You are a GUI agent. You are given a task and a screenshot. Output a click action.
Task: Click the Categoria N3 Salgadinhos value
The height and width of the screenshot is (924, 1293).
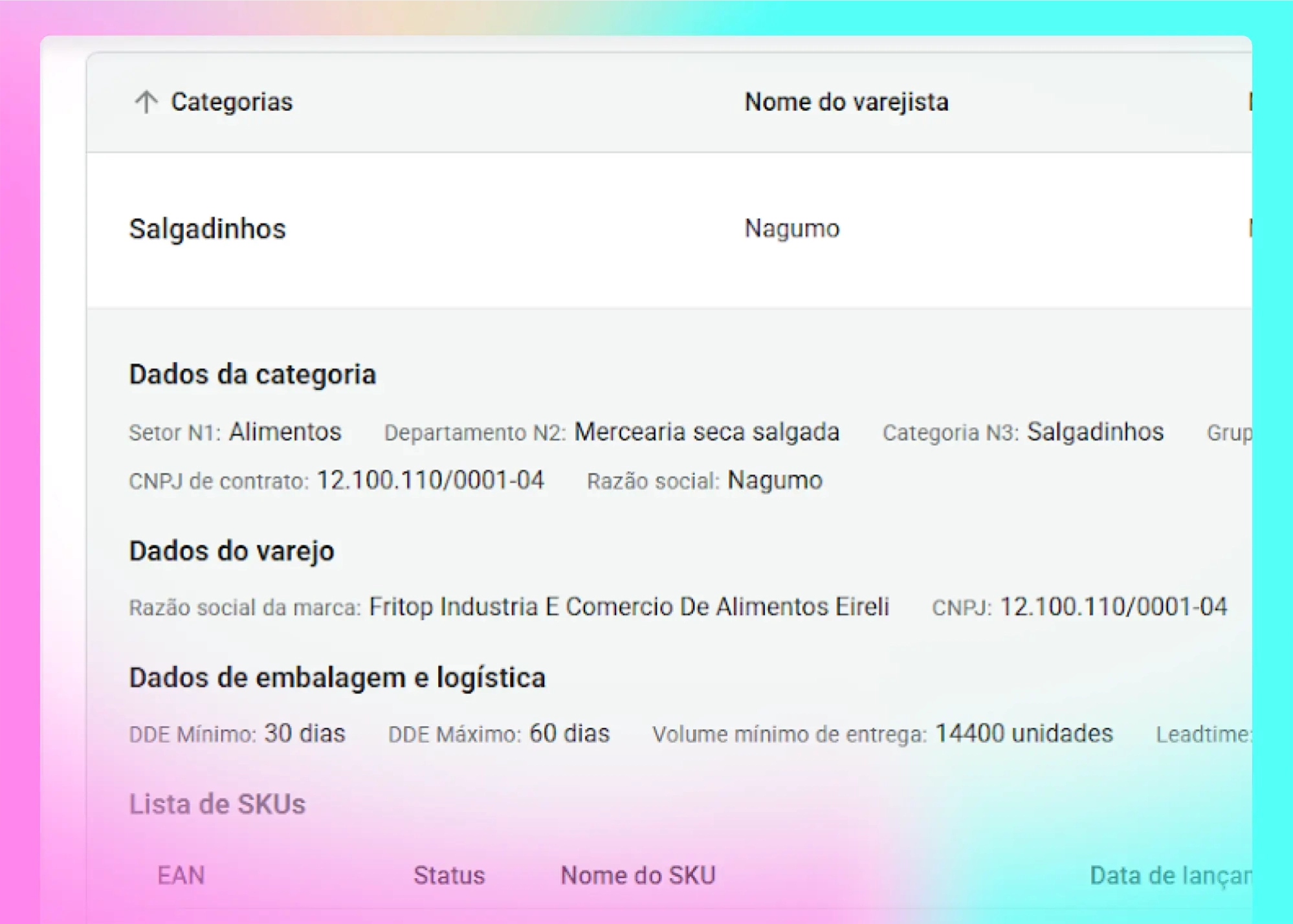coord(1095,432)
